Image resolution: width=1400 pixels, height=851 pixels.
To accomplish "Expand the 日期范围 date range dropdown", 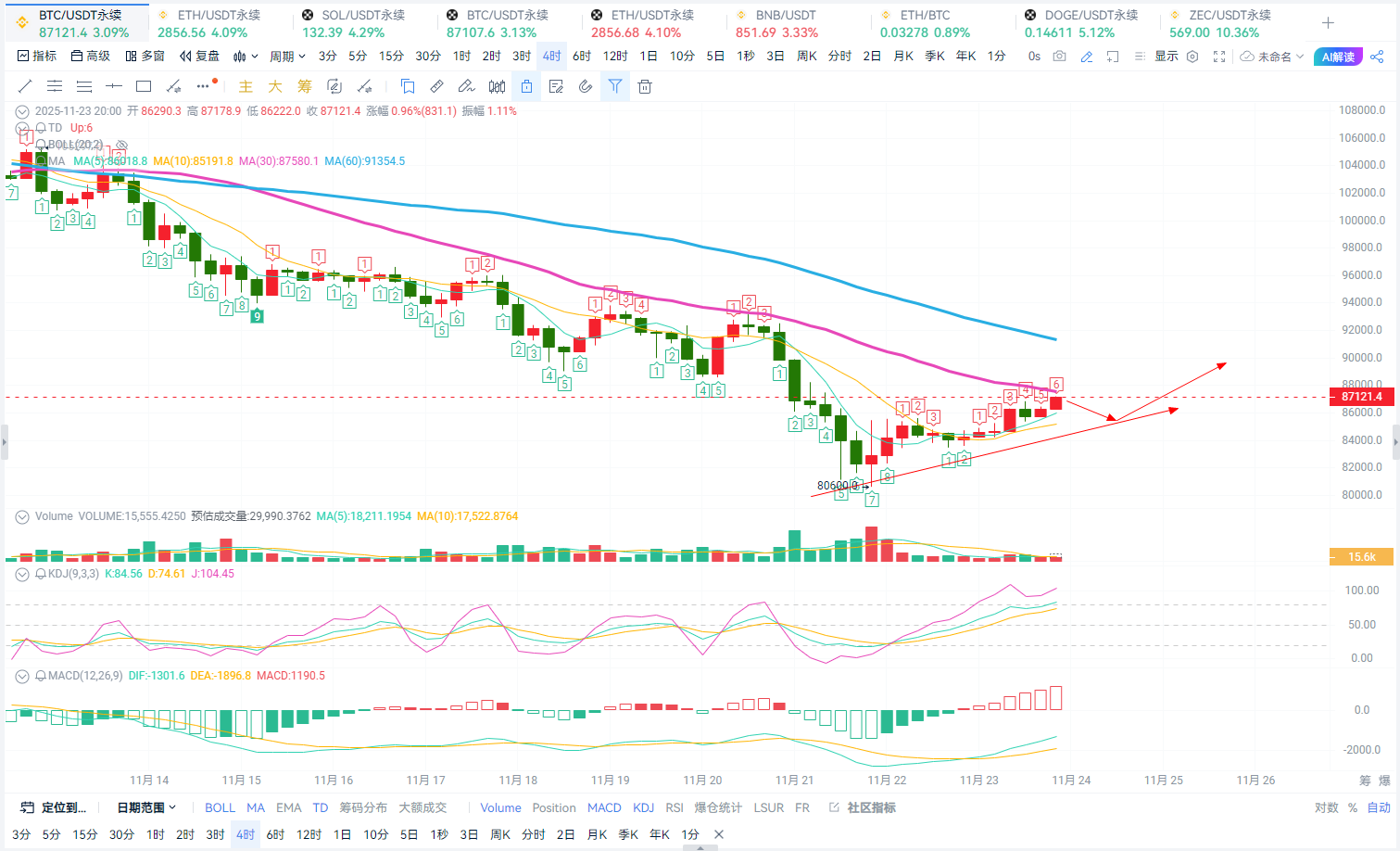I will (145, 808).
